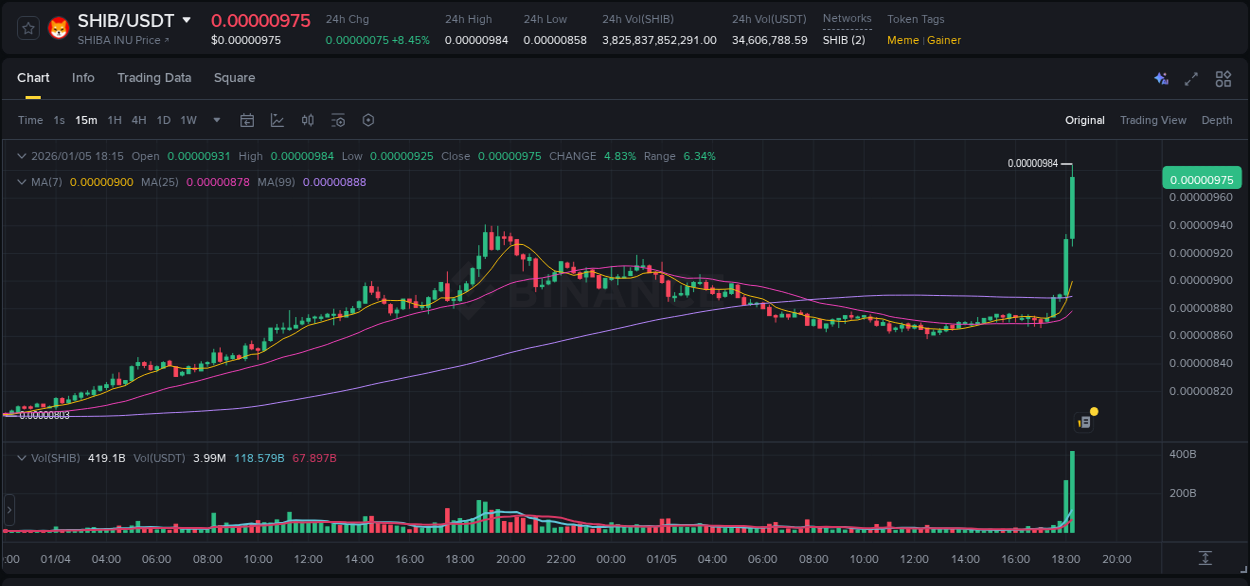The width and height of the screenshot is (1250, 586).
Task: Open the extra timeframes dropdown arrow
Action: tap(215, 120)
